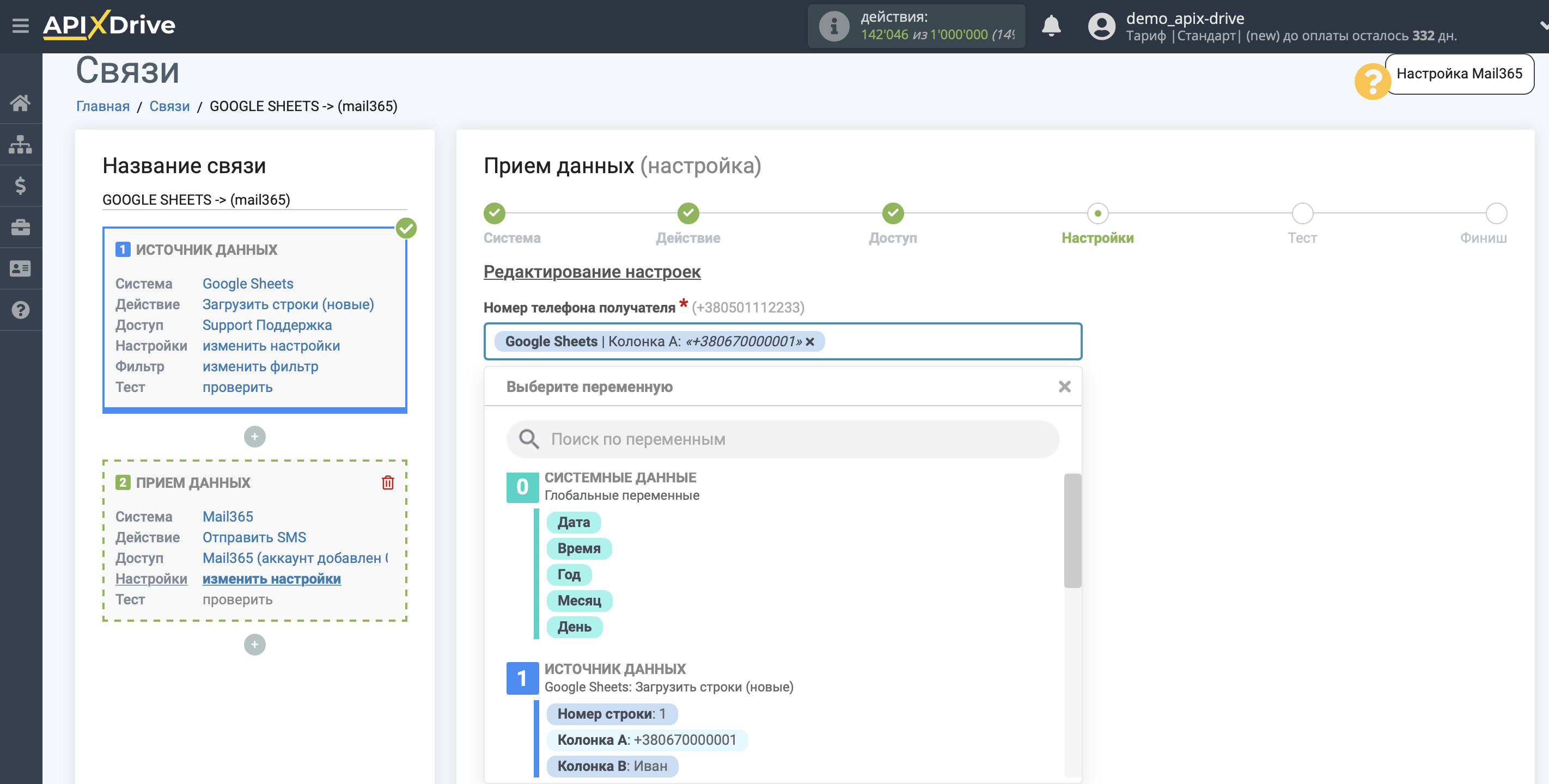Select the Тест step
Image resolution: width=1549 pixels, height=784 pixels.
(x=1302, y=213)
